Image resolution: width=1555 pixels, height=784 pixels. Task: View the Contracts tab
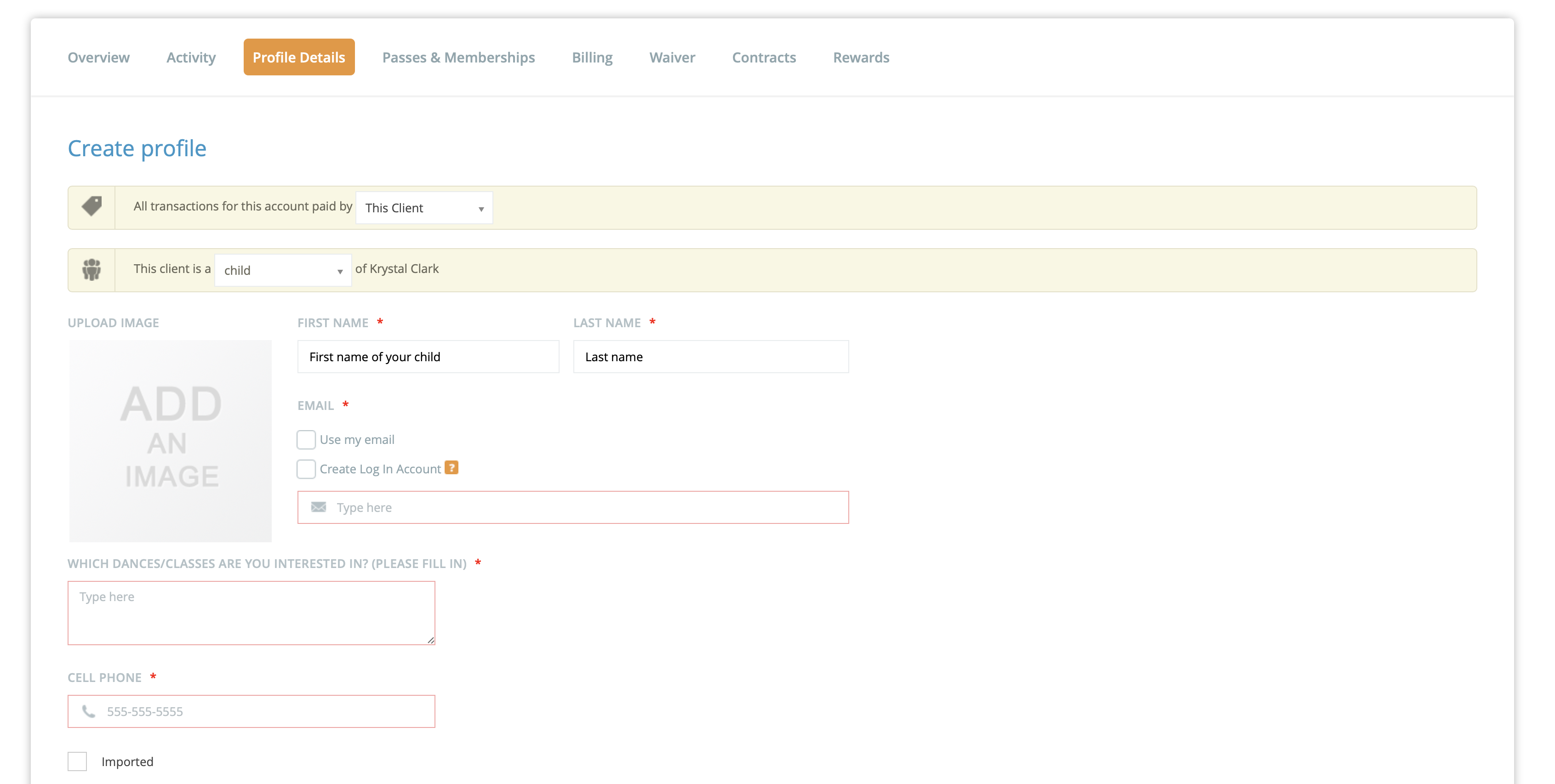click(764, 57)
